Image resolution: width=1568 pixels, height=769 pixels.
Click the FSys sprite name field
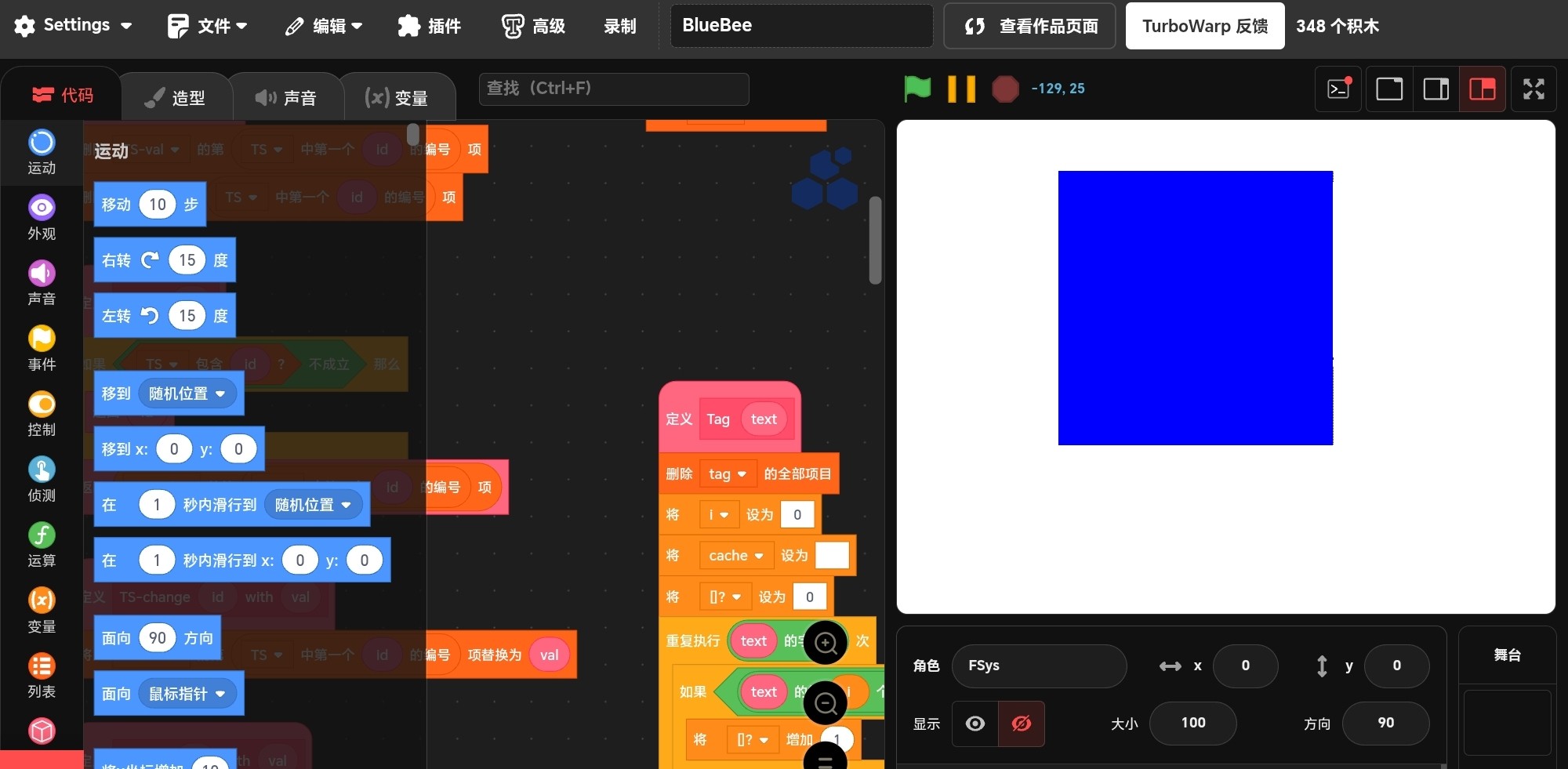1039,666
